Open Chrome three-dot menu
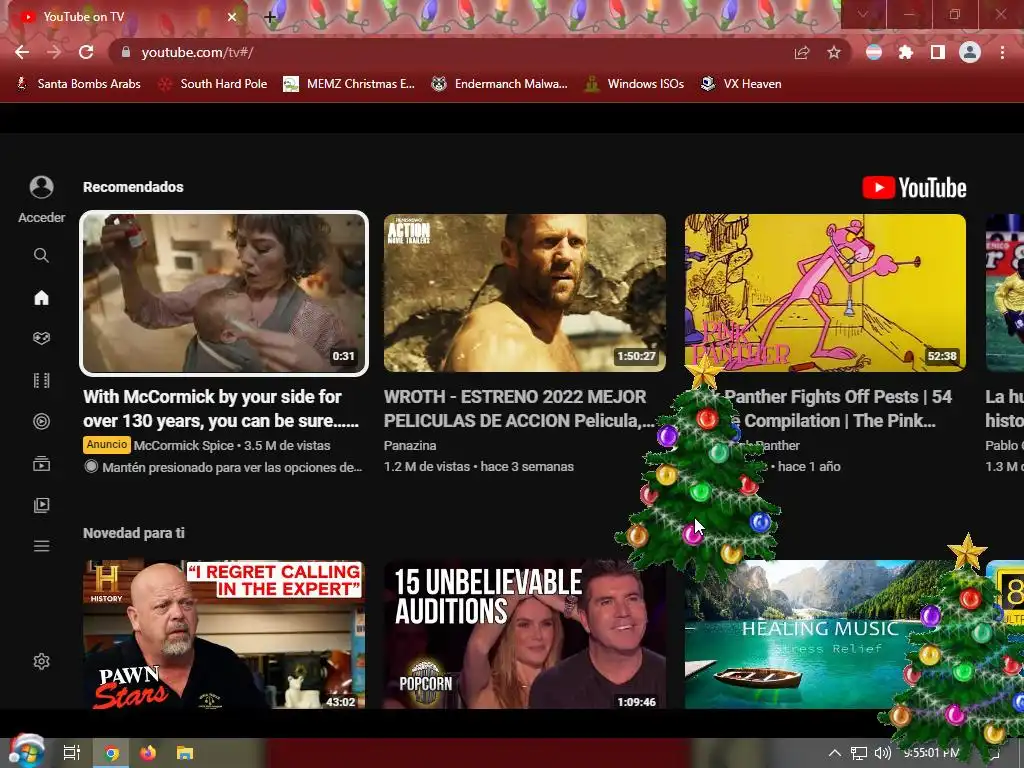The height and width of the screenshot is (768, 1024). [1002, 52]
